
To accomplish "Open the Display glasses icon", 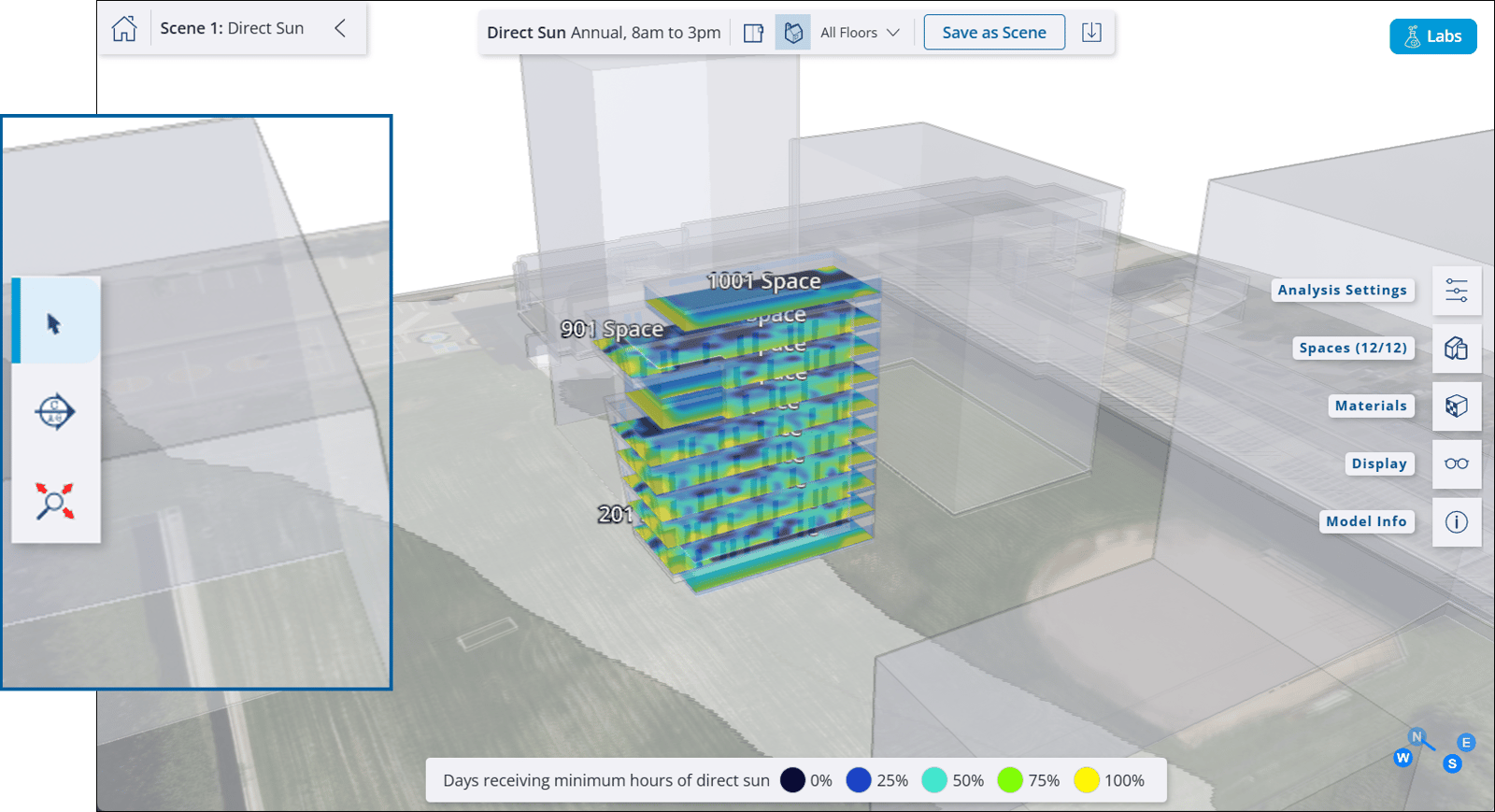I will 1457,464.
